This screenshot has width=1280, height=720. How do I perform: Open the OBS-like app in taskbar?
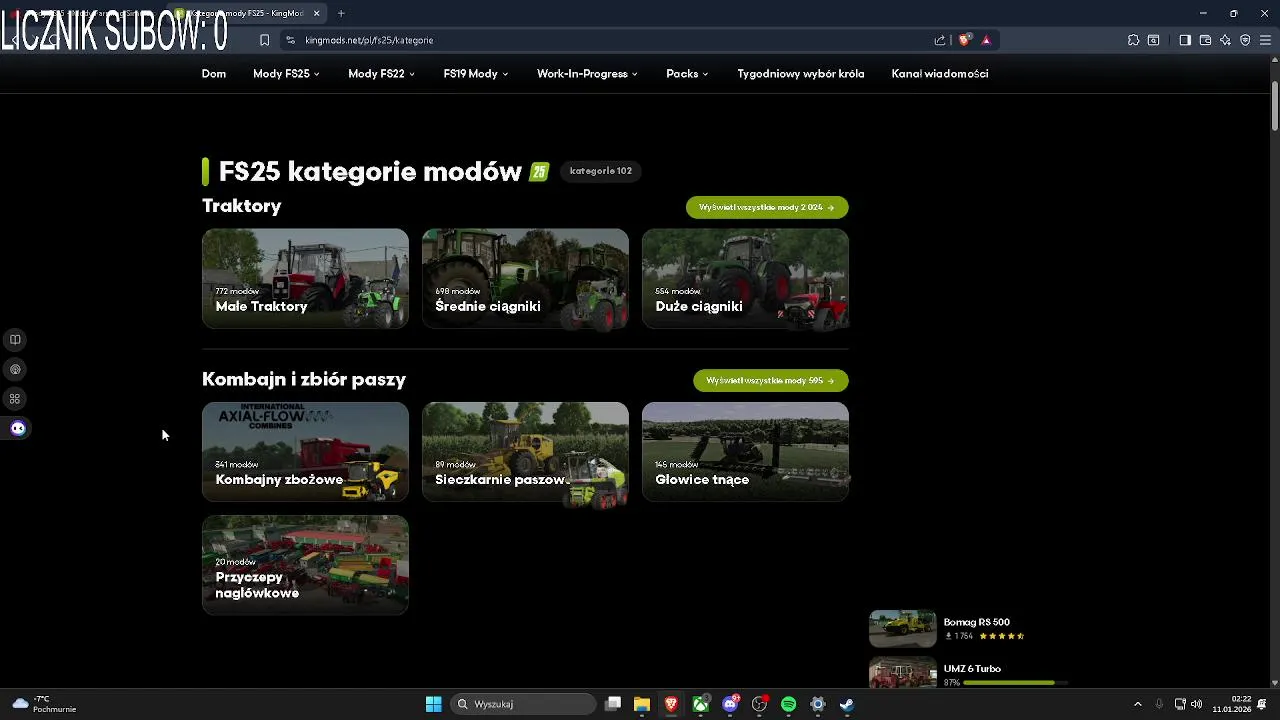click(759, 704)
